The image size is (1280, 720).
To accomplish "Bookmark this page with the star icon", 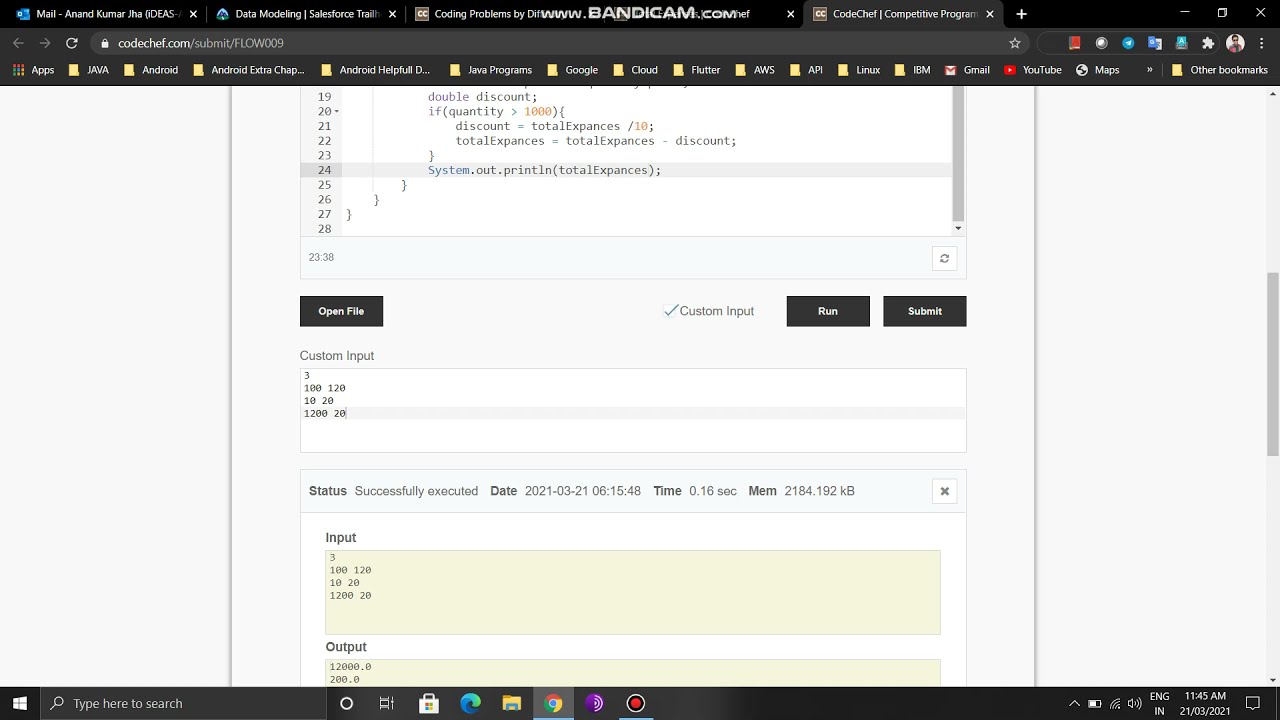I will (1015, 43).
